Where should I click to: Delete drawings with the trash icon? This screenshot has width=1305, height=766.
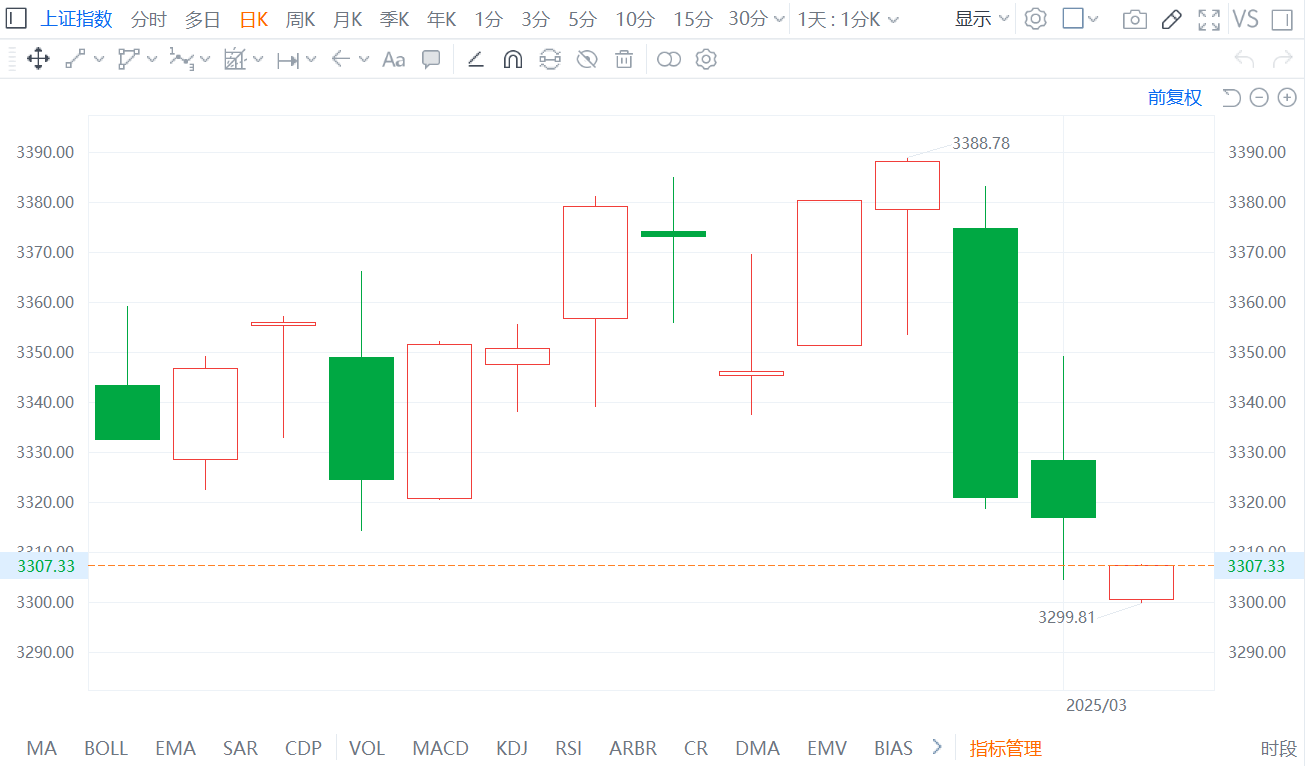point(624,60)
